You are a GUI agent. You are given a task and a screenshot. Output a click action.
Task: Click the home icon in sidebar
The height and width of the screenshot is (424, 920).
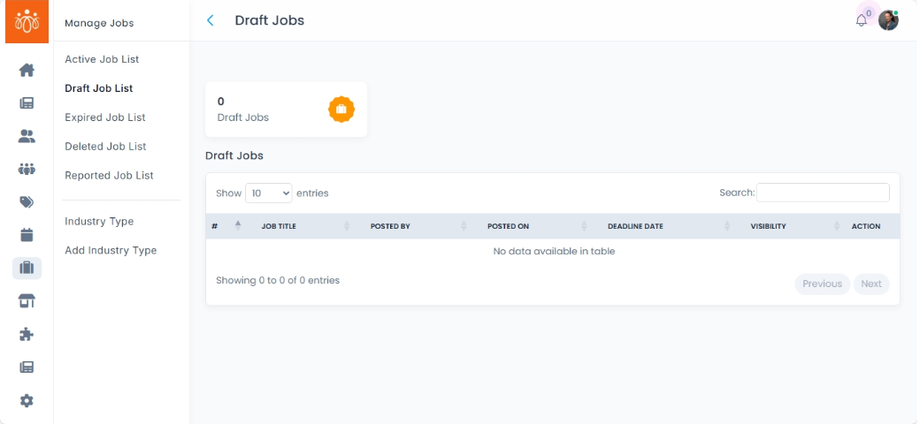point(27,70)
